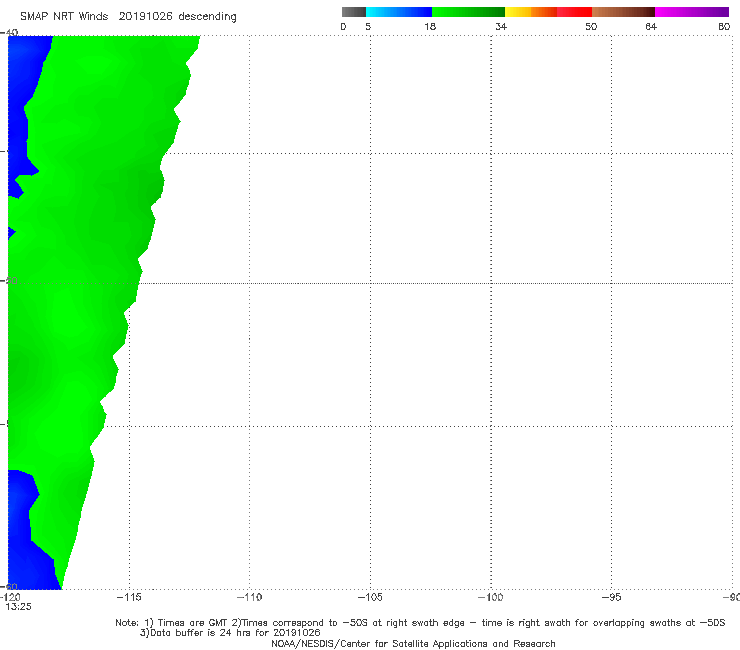Click the red segment of the colorbar
Image resolution: width=740 pixels, height=650 pixels.
(x=574, y=12)
